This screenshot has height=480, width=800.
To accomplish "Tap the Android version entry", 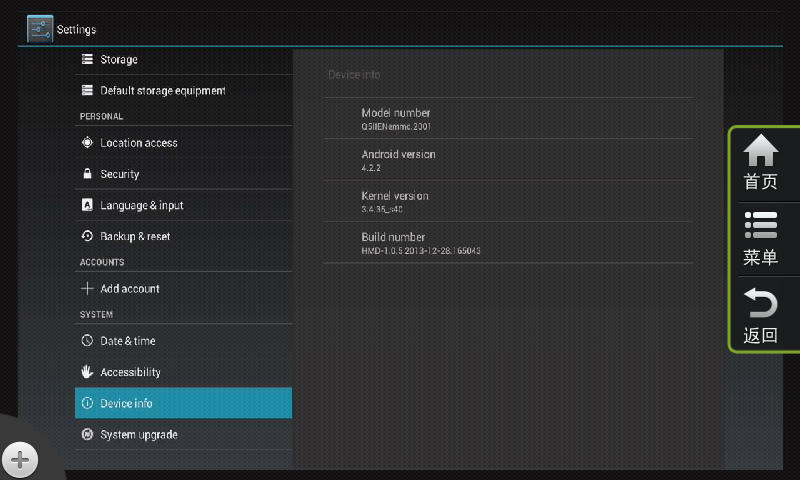I will [507, 160].
